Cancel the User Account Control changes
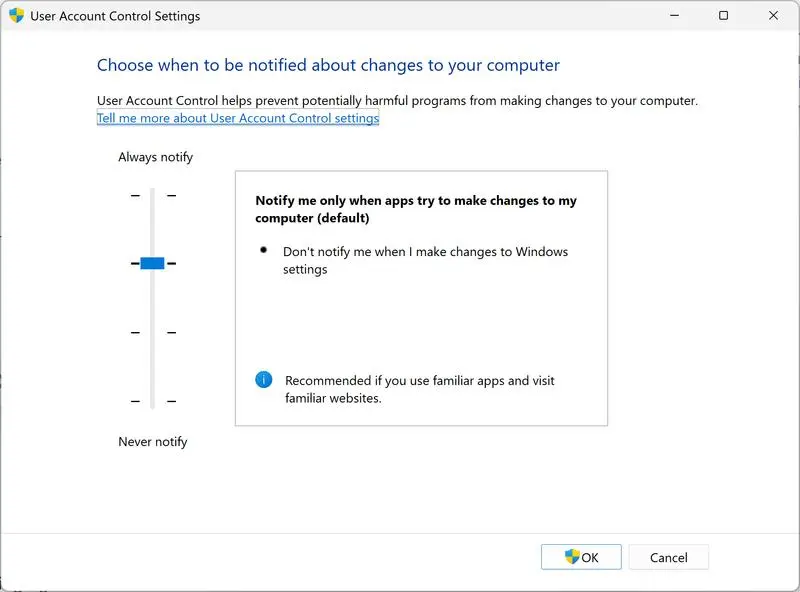Viewport: 800px width, 592px height. [668, 557]
